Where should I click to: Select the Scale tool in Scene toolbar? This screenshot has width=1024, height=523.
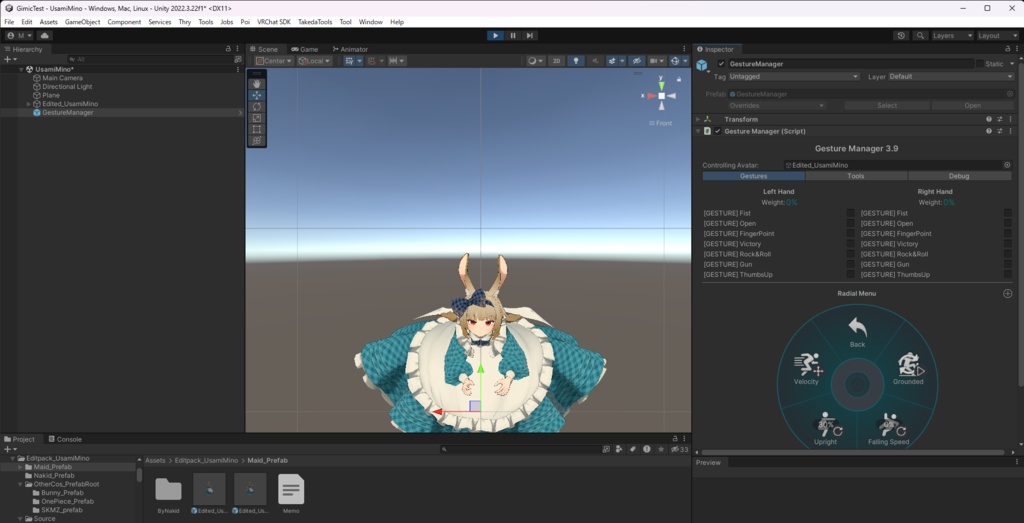[257, 118]
